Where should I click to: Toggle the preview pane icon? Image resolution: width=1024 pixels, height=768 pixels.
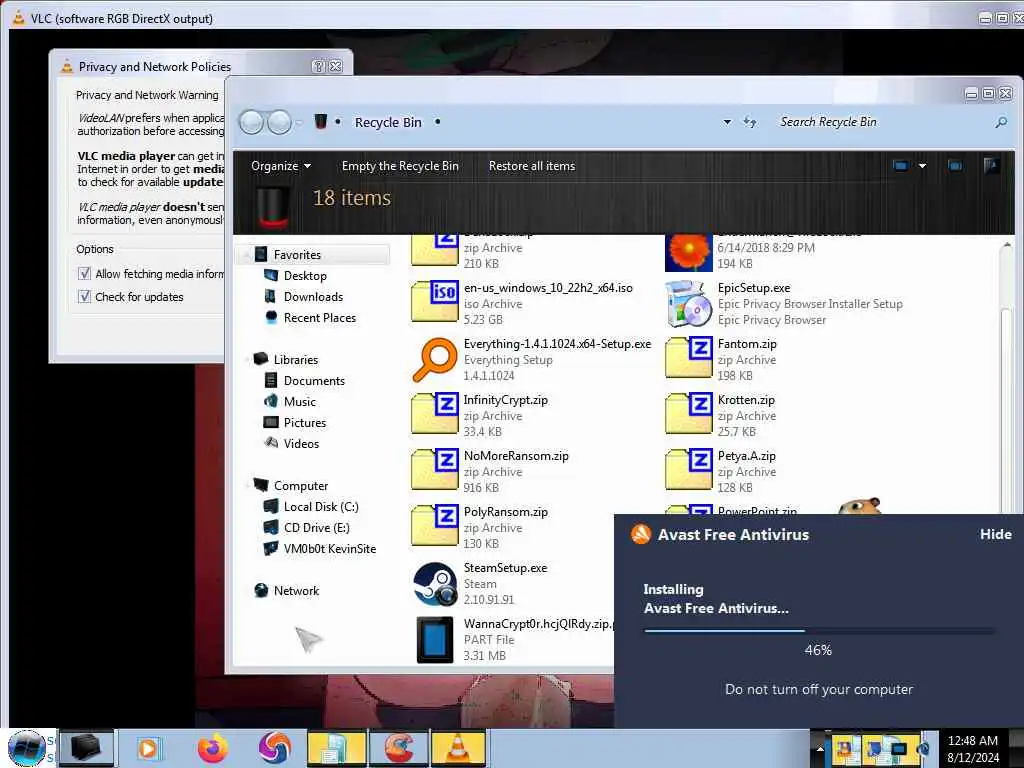tap(955, 166)
